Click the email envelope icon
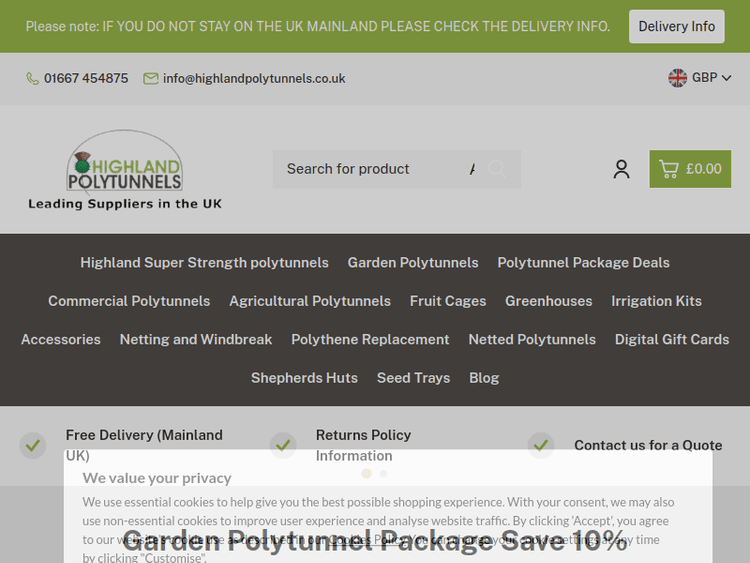Image resolution: width=750 pixels, height=563 pixels. coord(151,78)
